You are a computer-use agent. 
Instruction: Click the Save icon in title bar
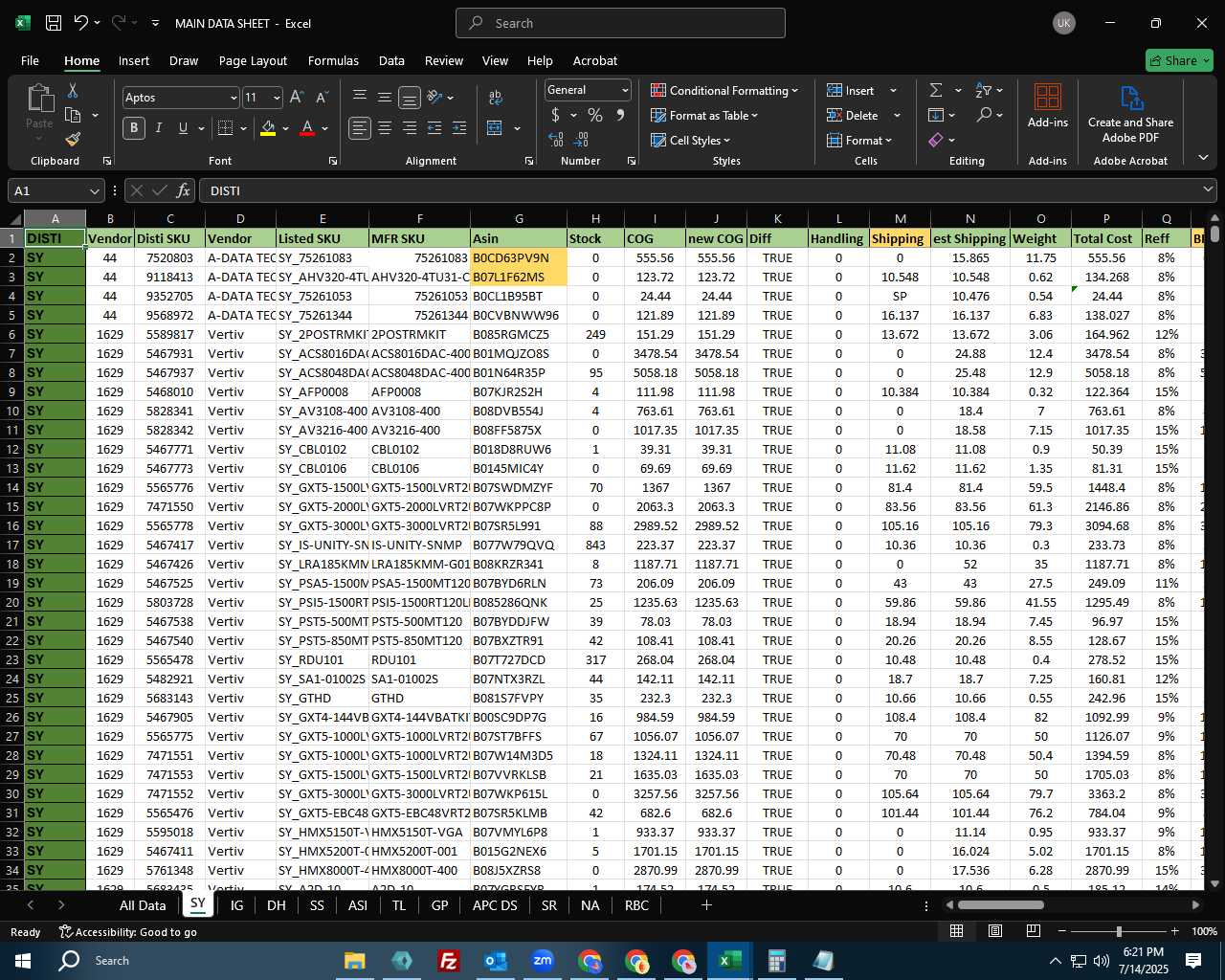54,23
